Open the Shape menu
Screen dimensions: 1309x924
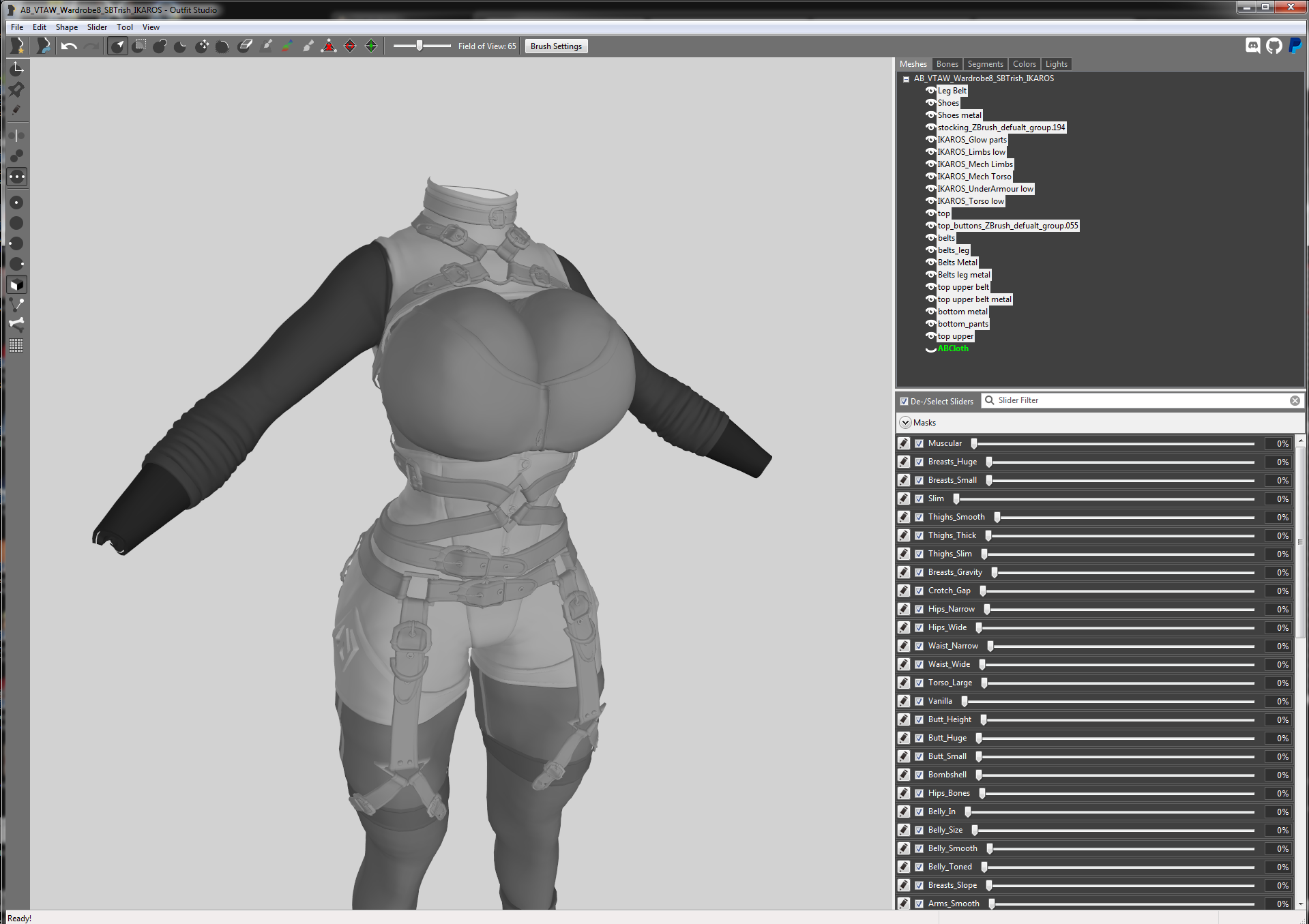pyautogui.click(x=66, y=27)
